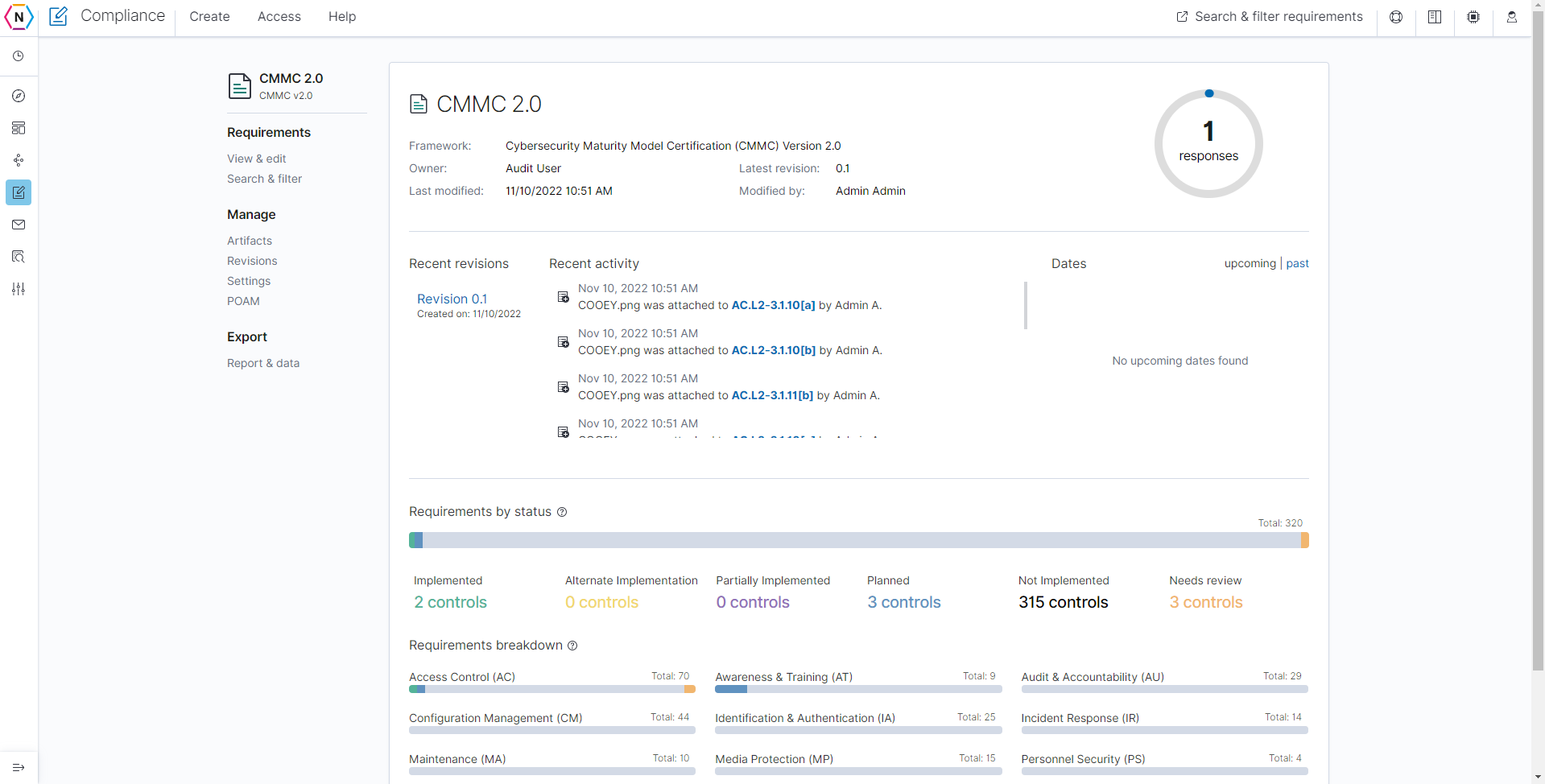
Task: Click Media Protection (MP) category
Action: (774, 759)
